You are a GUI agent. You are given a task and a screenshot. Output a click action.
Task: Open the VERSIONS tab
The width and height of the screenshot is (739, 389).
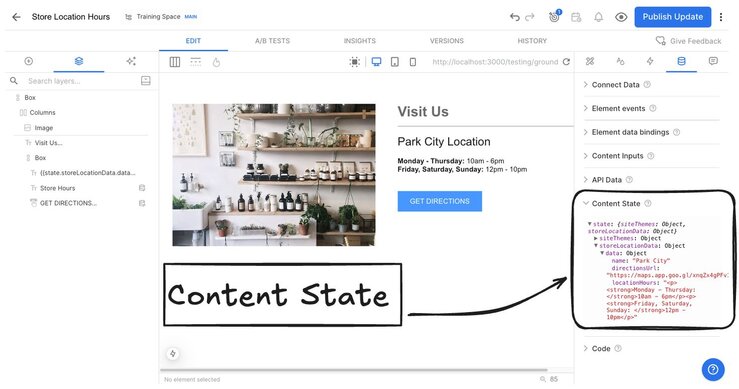(x=447, y=41)
